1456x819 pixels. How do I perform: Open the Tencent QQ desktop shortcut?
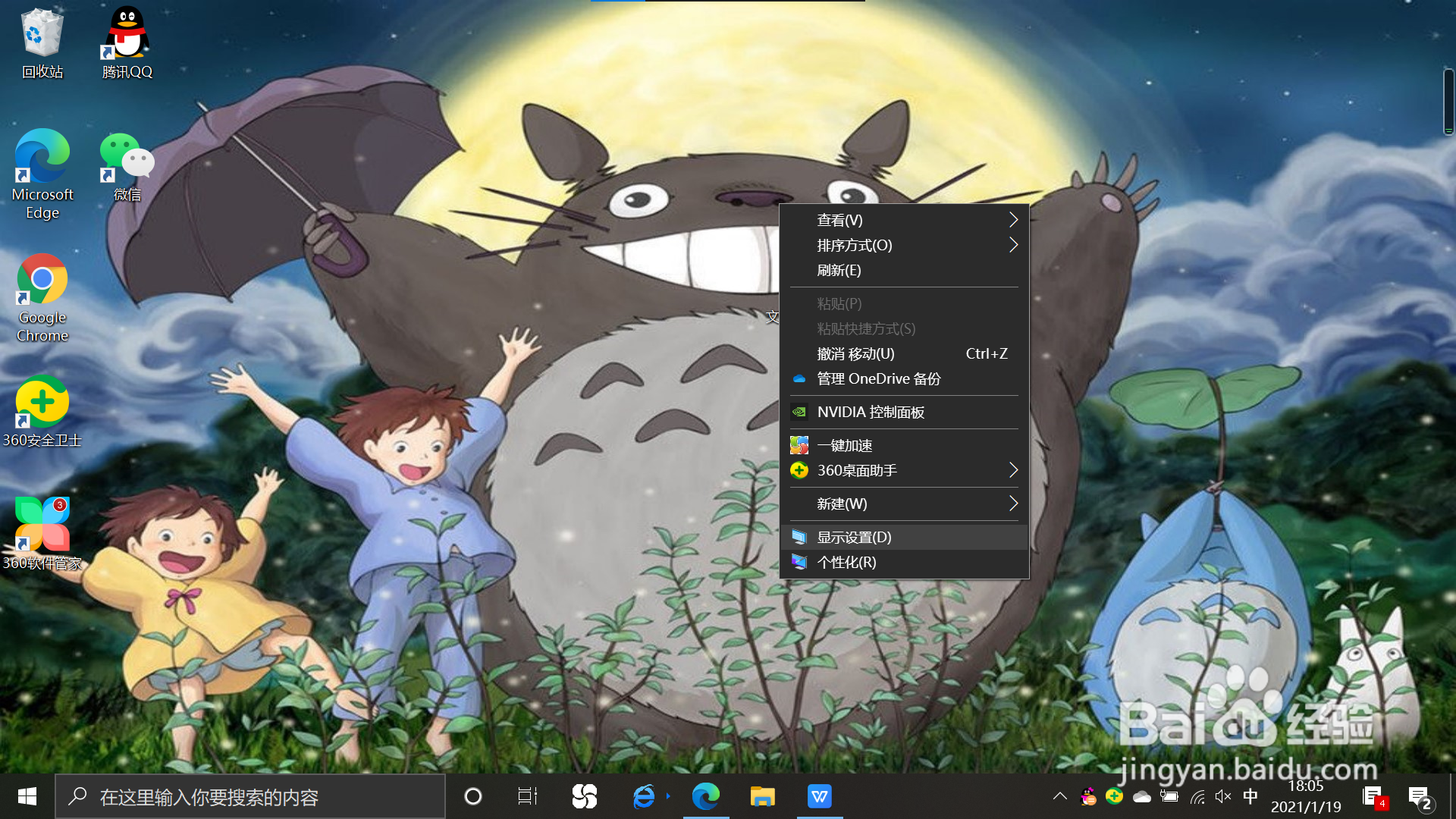[x=127, y=43]
